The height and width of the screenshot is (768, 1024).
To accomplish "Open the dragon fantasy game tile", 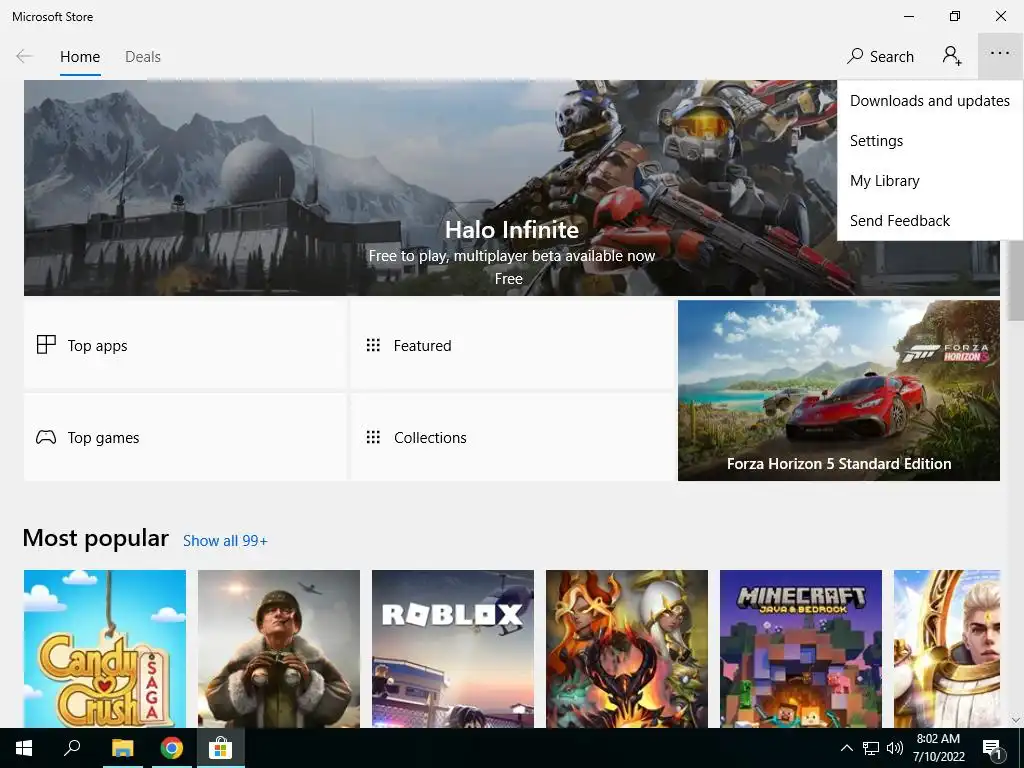I will pos(627,648).
